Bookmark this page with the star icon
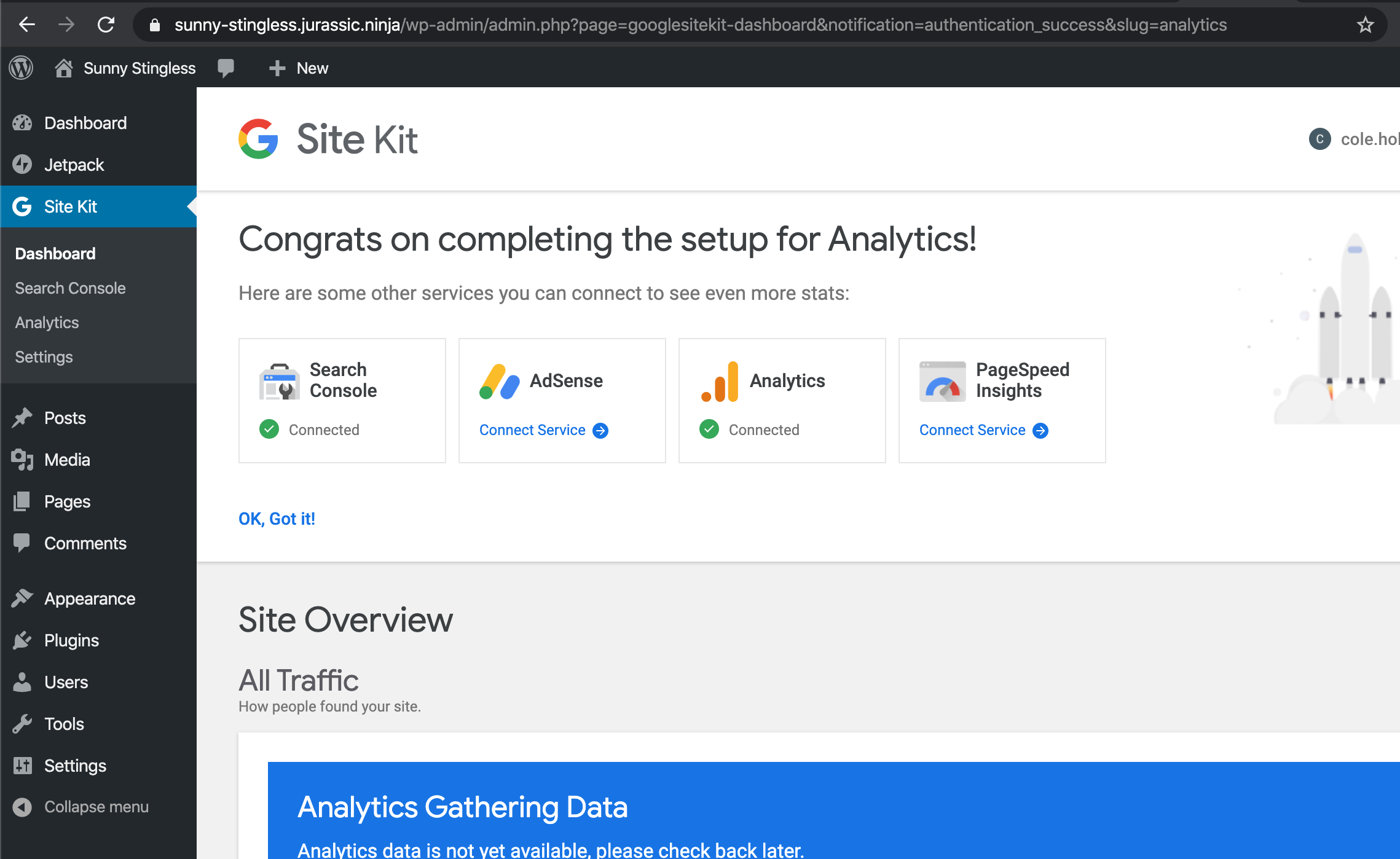1400x859 pixels. tap(1365, 25)
